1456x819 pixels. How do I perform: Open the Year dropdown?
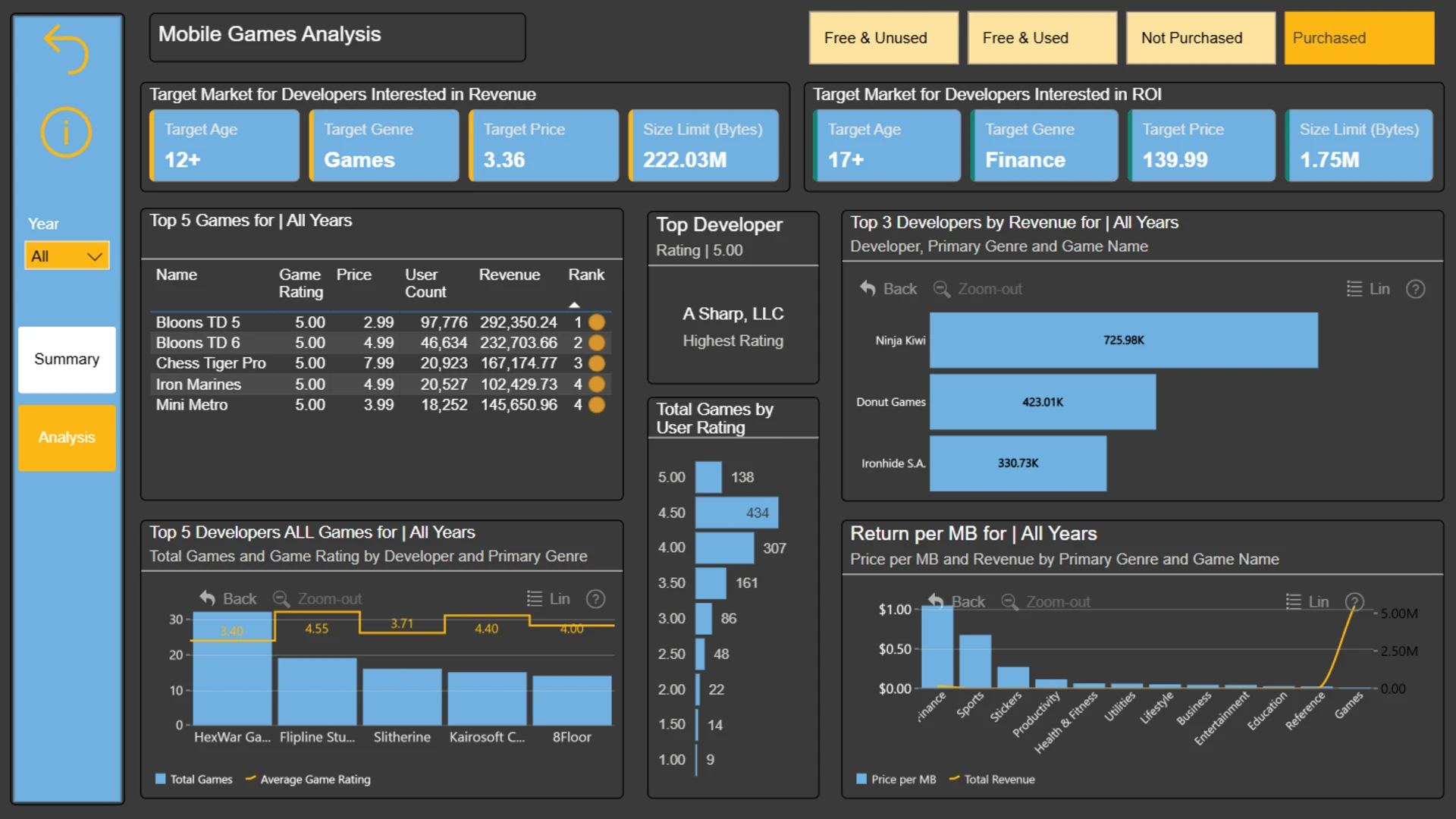[x=67, y=256]
